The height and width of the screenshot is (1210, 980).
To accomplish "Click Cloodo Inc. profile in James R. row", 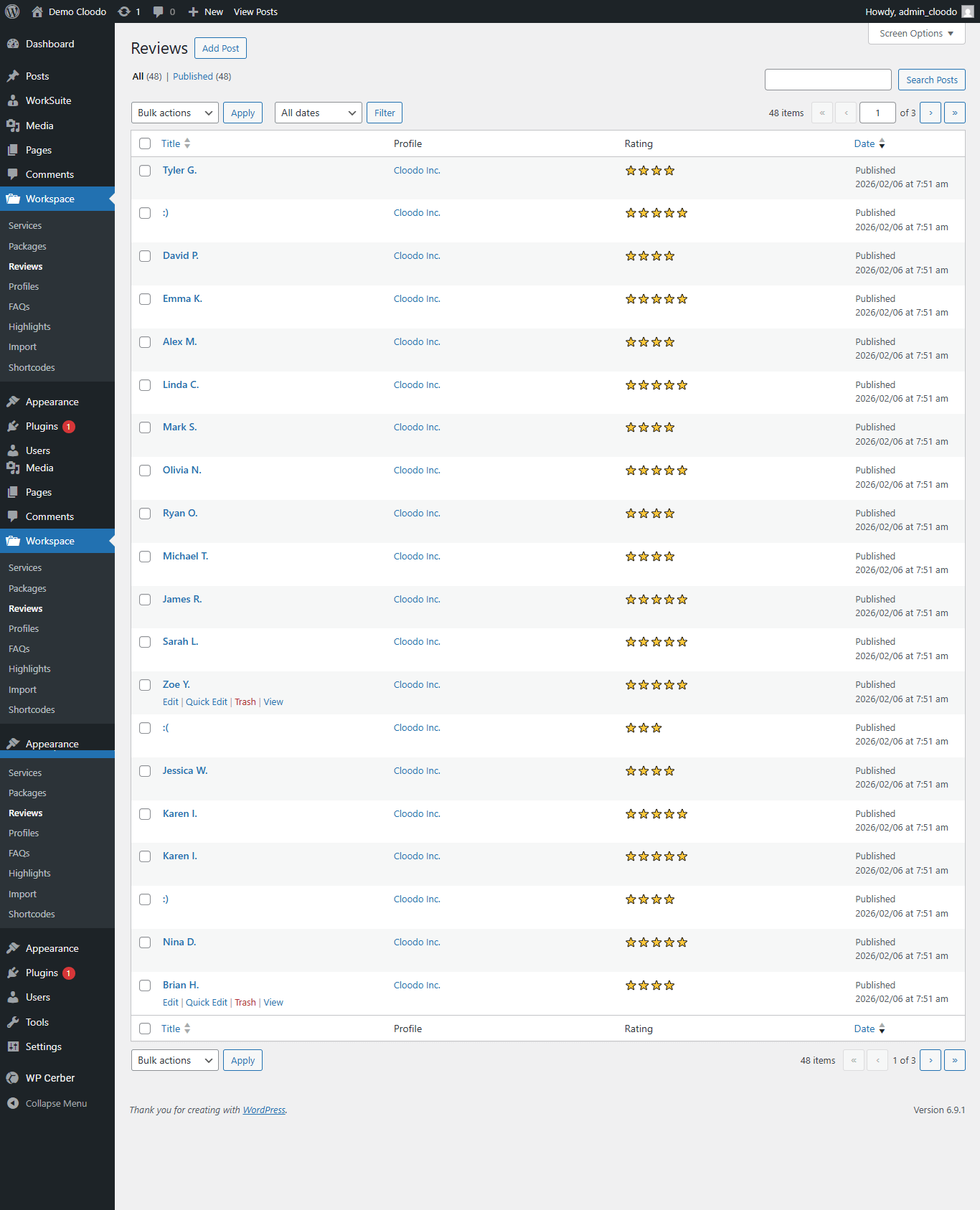I will click(x=417, y=600).
